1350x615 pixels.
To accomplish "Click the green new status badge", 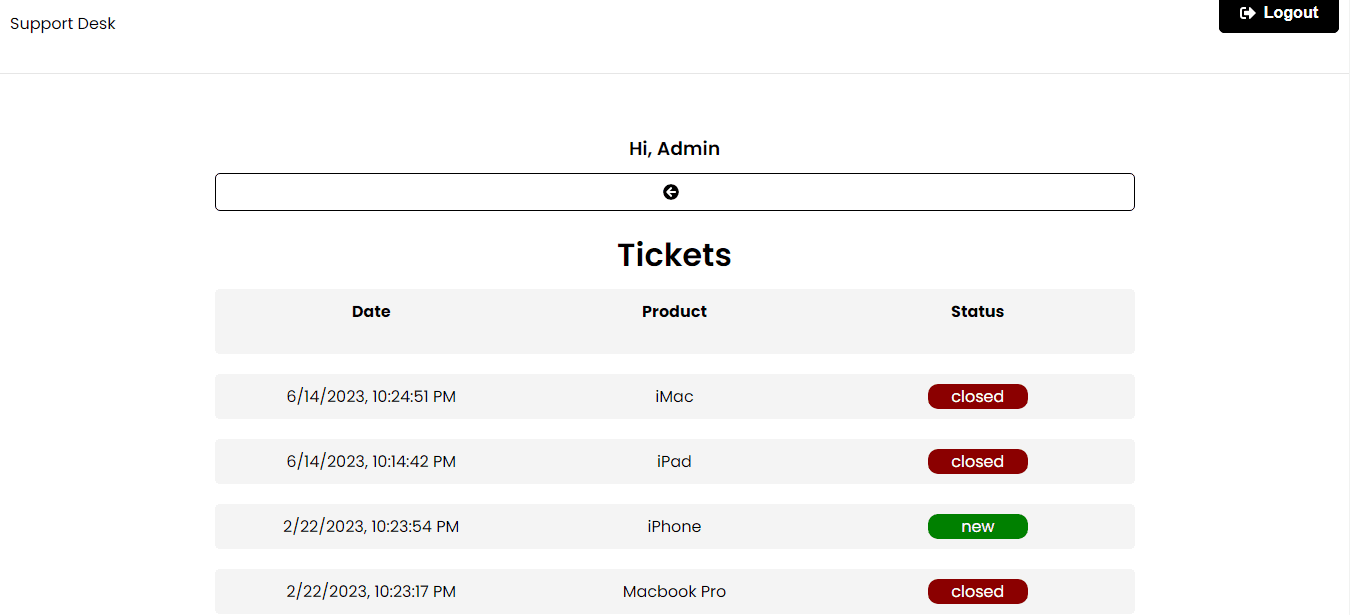I will (977, 527).
